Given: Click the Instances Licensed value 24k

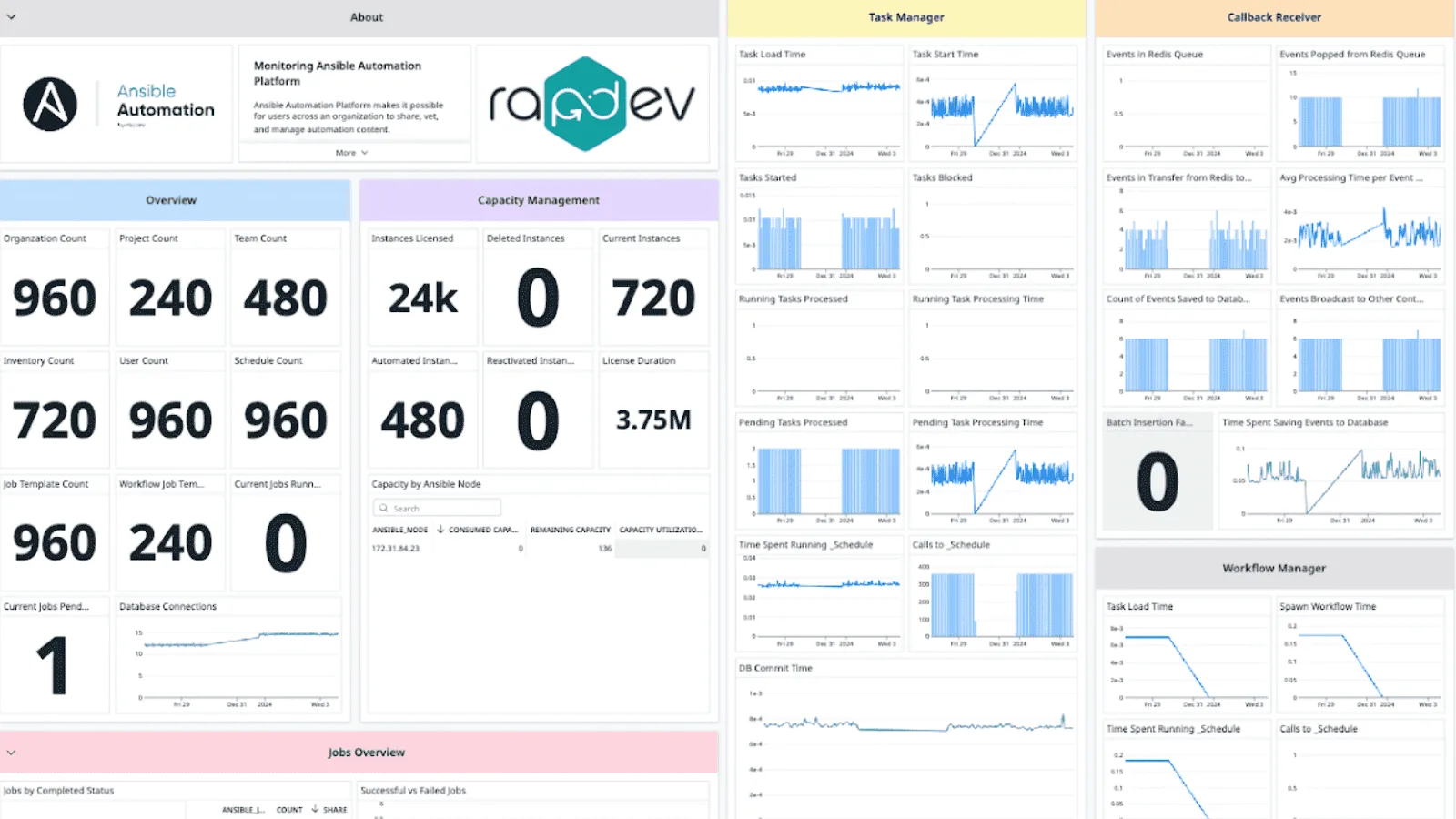Looking at the screenshot, I should (x=423, y=298).
